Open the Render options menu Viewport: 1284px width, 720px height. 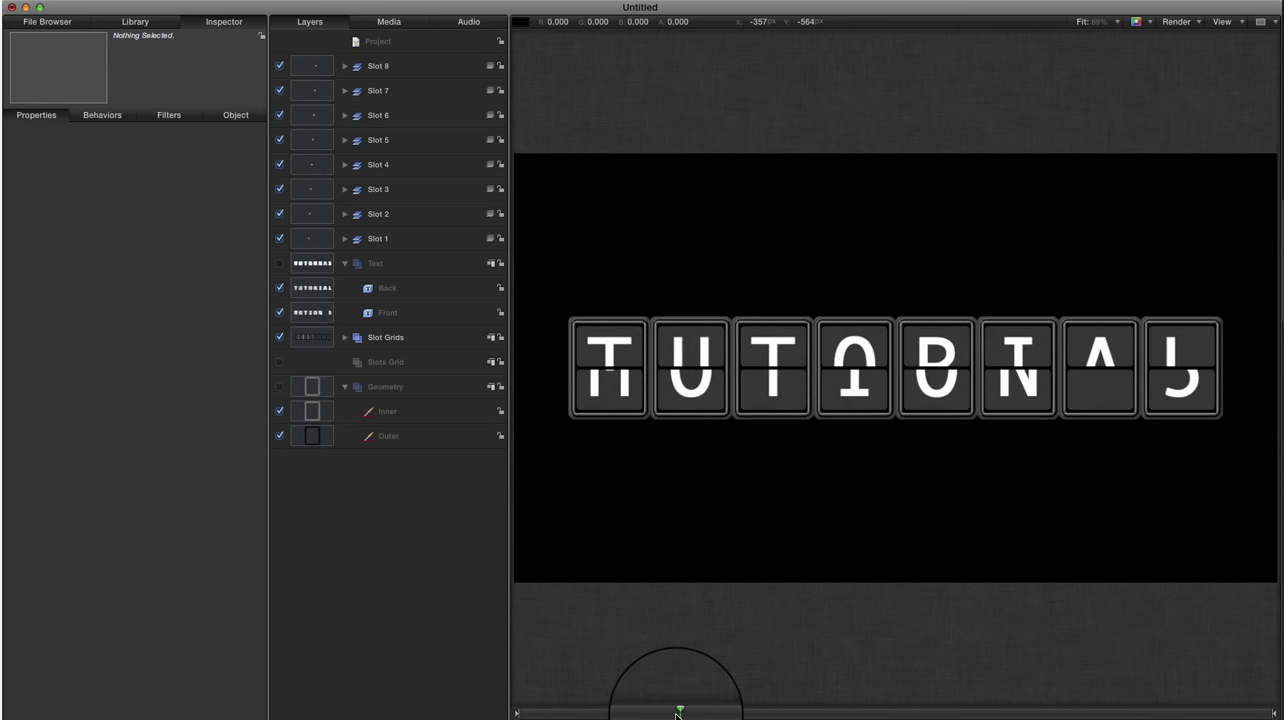tap(1181, 22)
